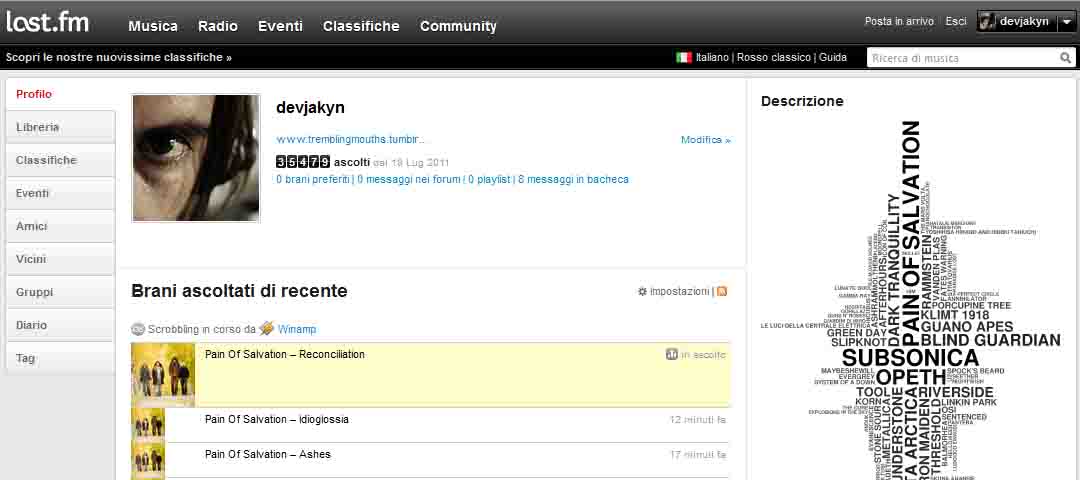This screenshot has height=480, width=1080.
Task: Click 'Scopri le nostre nuovissime classifiche' link
Action: (x=118, y=58)
